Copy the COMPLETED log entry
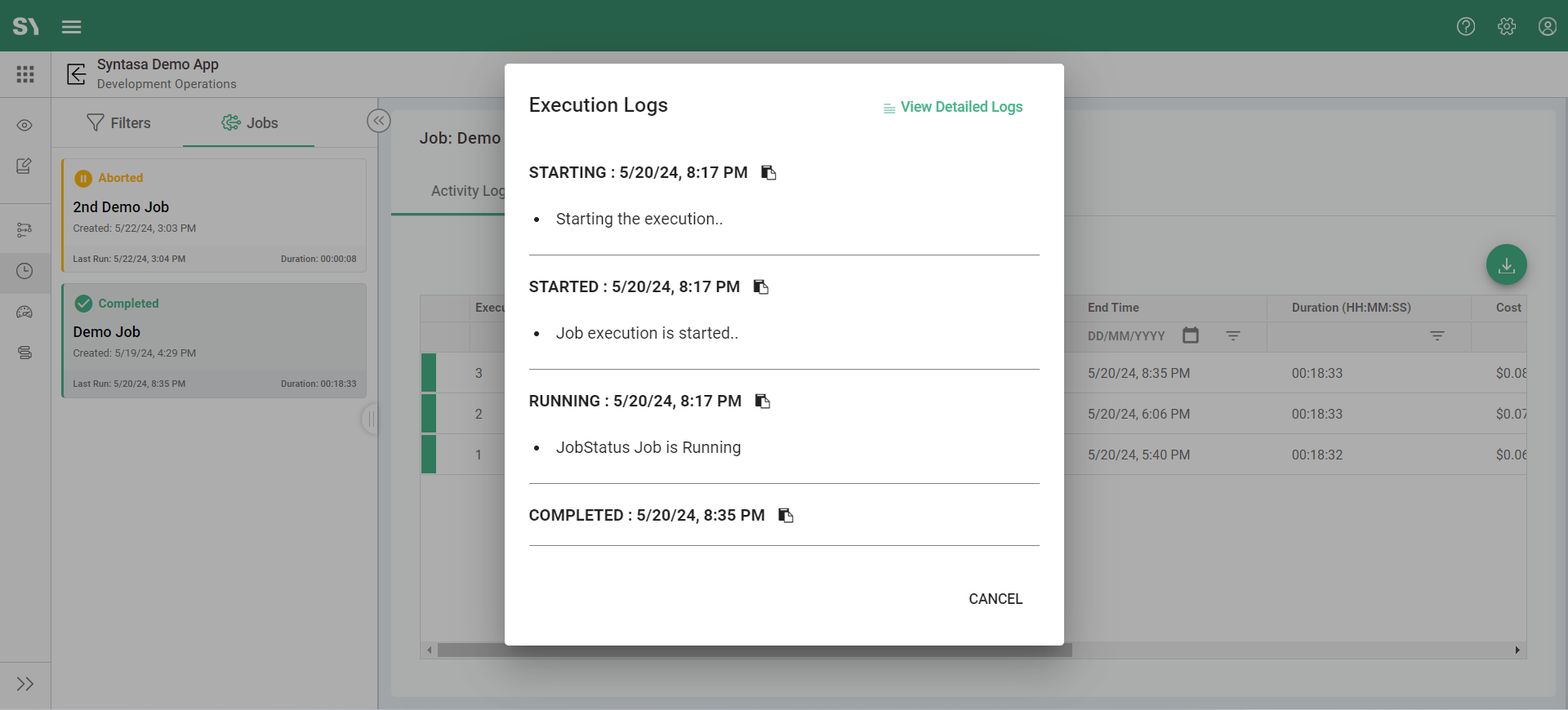Viewport: 1568px width, 710px height. pyautogui.click(x=786, y=515)
